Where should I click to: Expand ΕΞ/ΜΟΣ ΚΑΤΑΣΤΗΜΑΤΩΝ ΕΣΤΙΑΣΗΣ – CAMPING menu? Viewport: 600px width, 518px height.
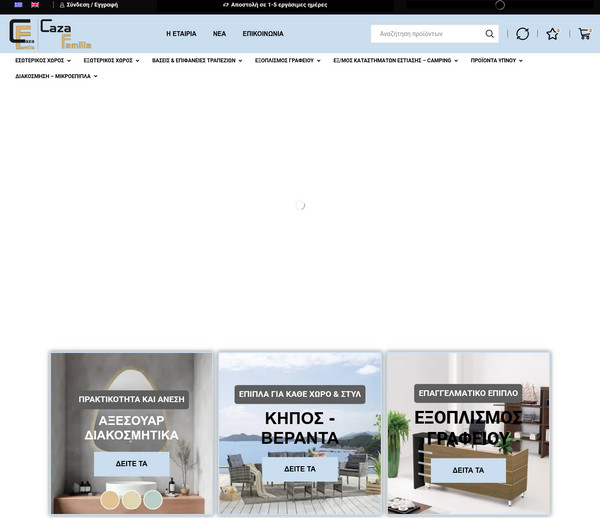(x=395, y=60)
